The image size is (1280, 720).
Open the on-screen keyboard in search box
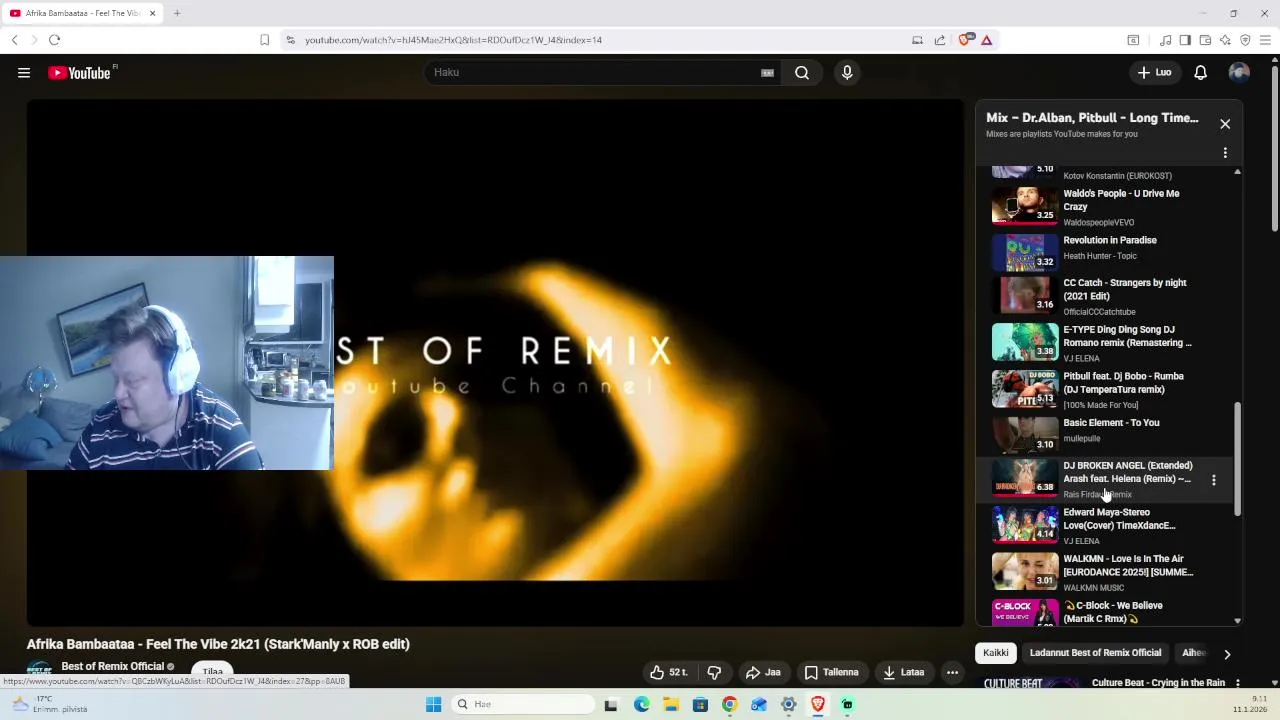[767, 73]
